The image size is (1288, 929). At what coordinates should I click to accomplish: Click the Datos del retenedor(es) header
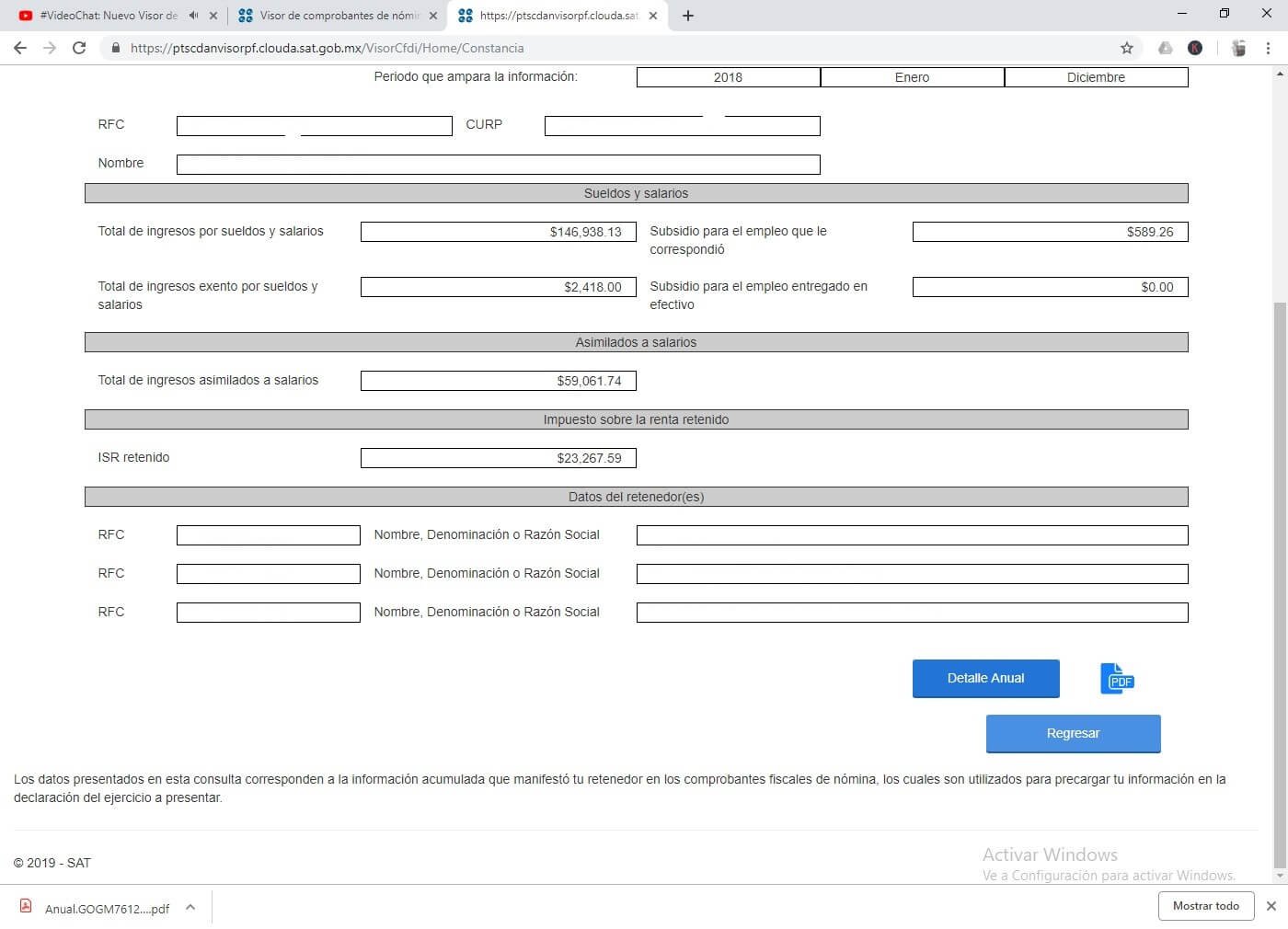tap(636, 497)
